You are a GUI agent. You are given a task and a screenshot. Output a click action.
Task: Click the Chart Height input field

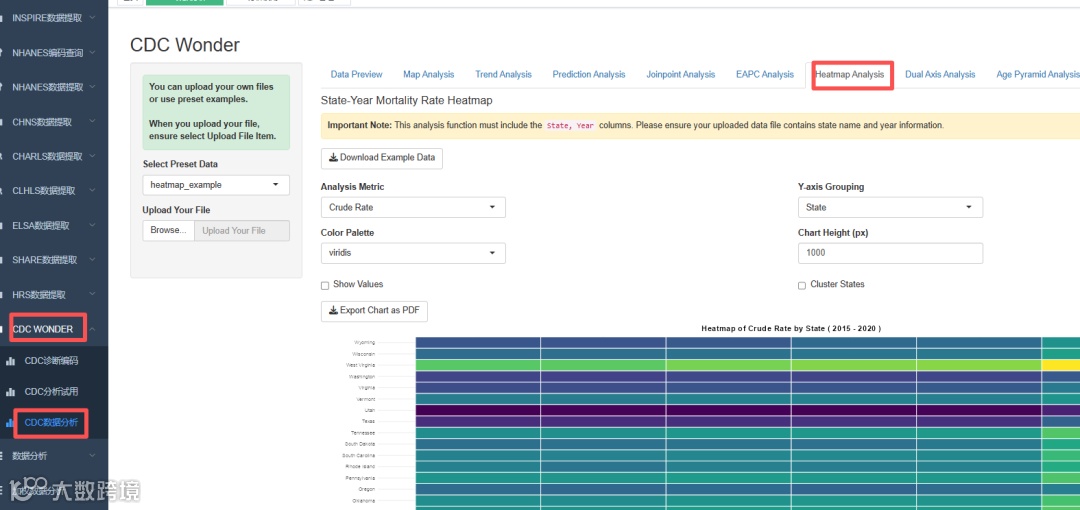click(890, 253)
